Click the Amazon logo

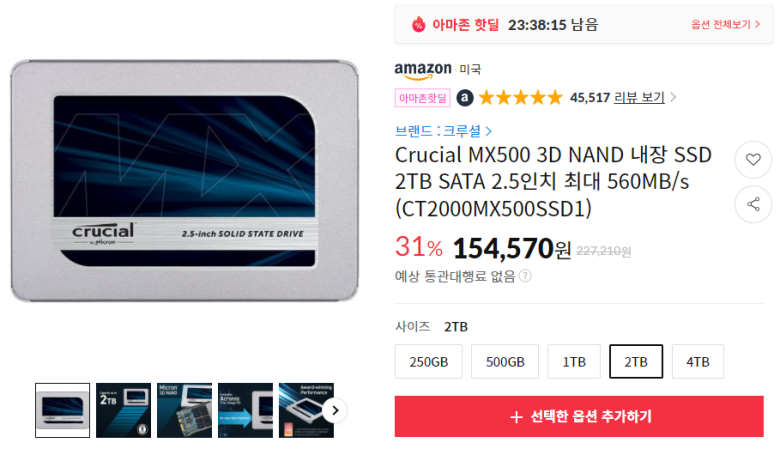tap(423, 70)
